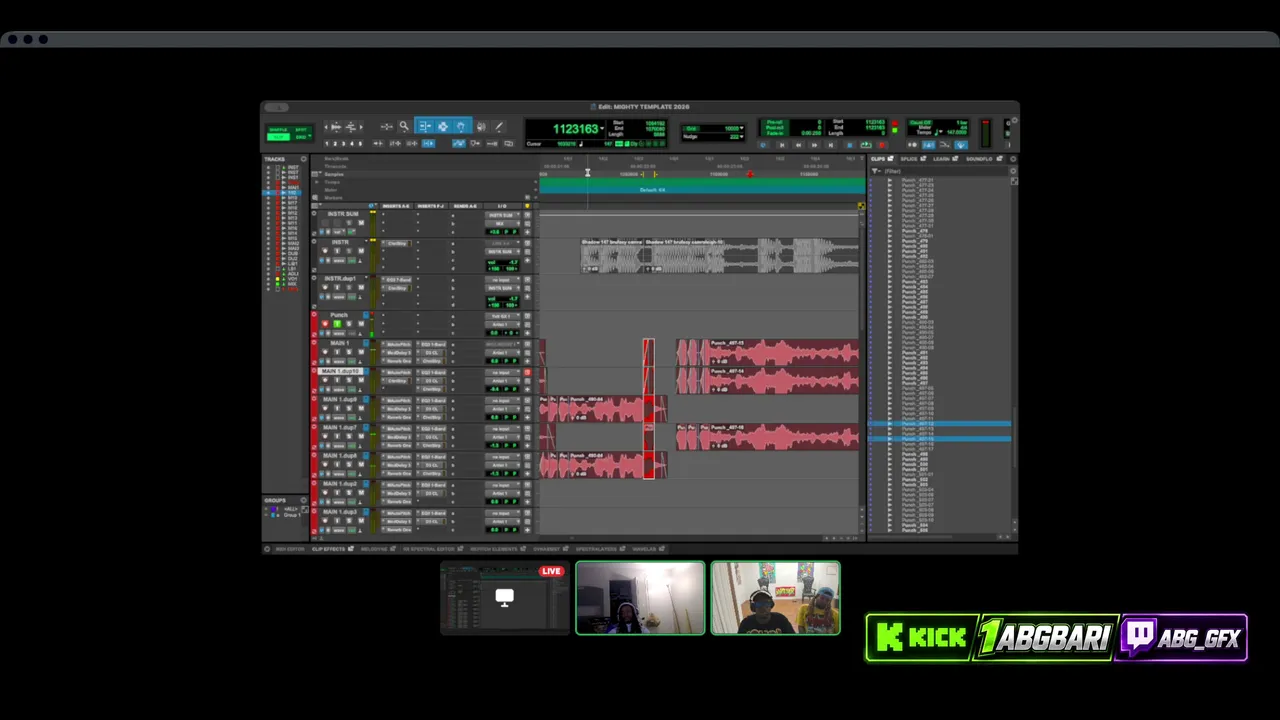Toggle input monitoring on Punch track

(x=337, y=324)
